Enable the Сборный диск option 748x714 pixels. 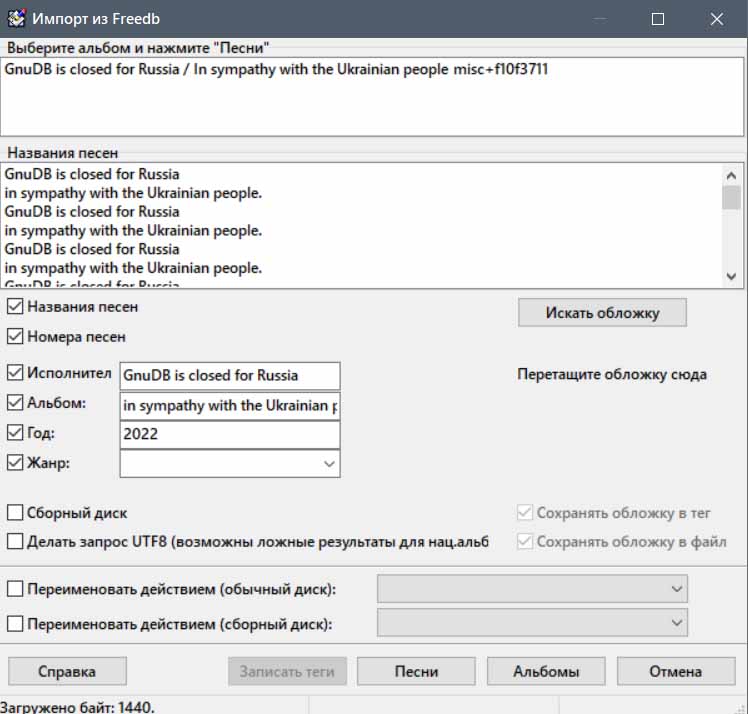(16, 513)
